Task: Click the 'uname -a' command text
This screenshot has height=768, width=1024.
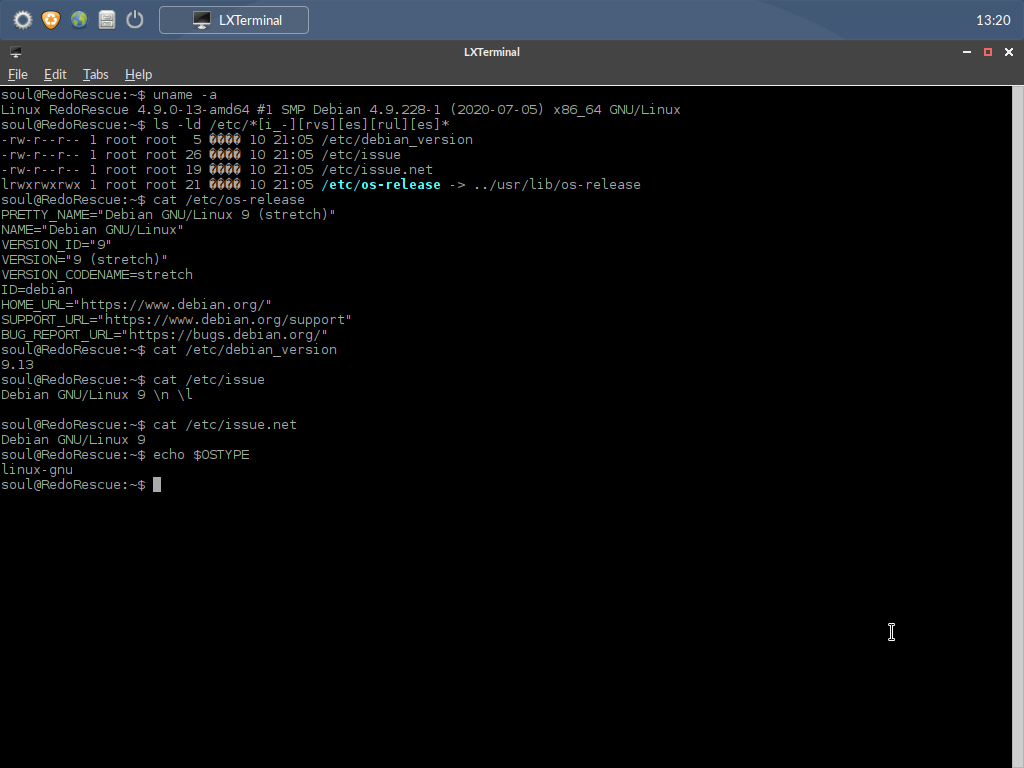Action: click(185, 95)
